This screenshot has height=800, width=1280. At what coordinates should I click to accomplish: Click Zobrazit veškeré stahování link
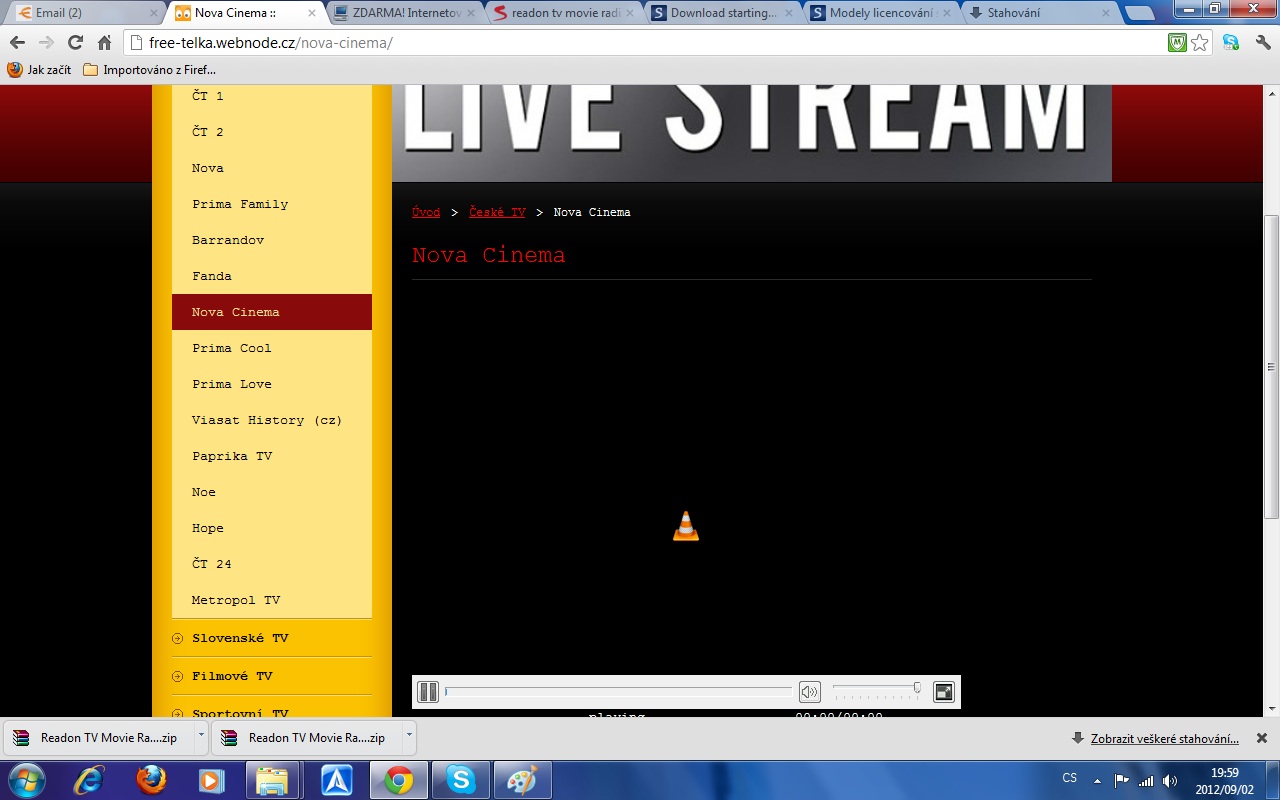click(1164, 739)
